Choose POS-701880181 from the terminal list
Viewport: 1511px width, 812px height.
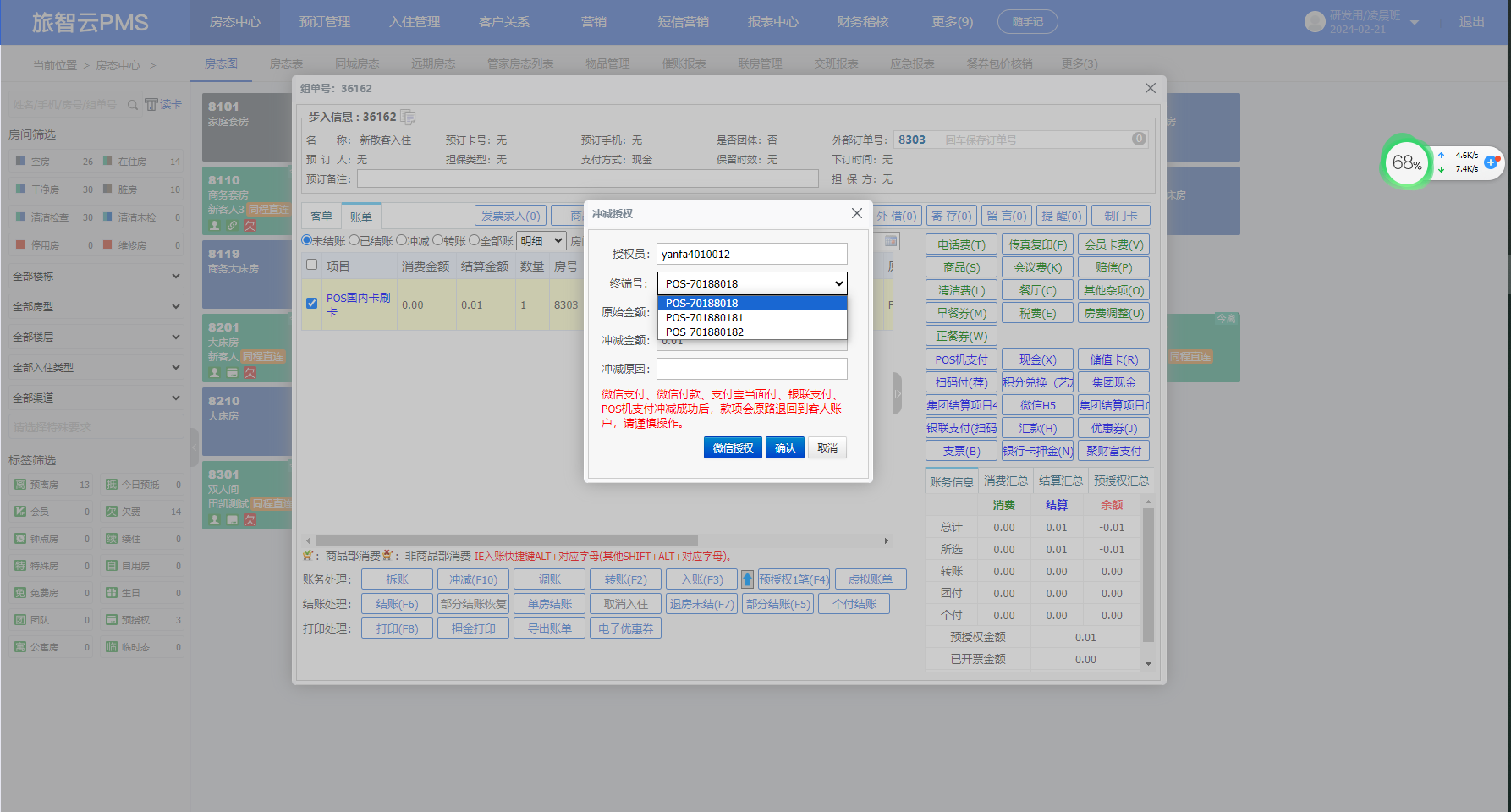coord(752,317)
